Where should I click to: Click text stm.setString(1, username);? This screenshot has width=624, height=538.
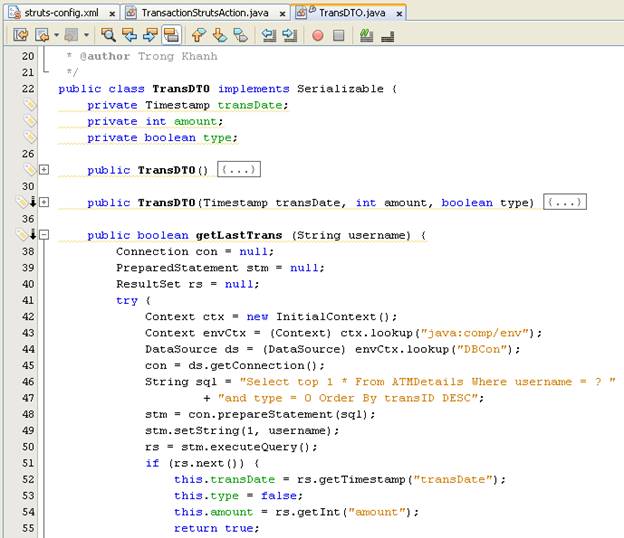coord(242,431)
